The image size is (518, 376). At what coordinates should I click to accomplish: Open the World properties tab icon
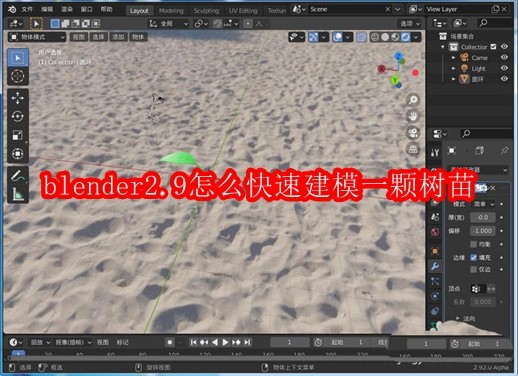click(435, 232)
